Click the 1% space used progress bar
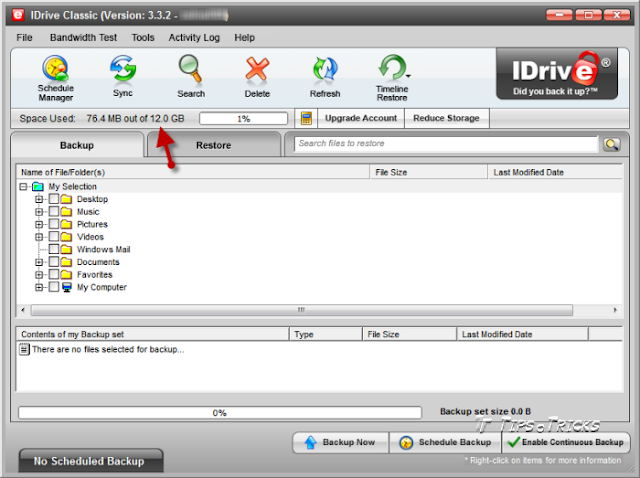This screenshot has height=478, width=640. pos(243,119)
